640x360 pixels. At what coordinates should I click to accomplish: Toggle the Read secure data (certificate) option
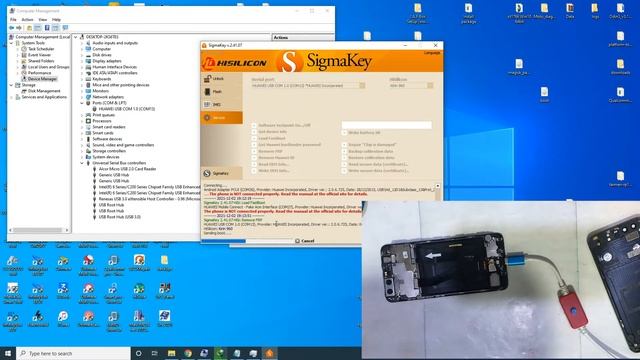click(344, 164)
